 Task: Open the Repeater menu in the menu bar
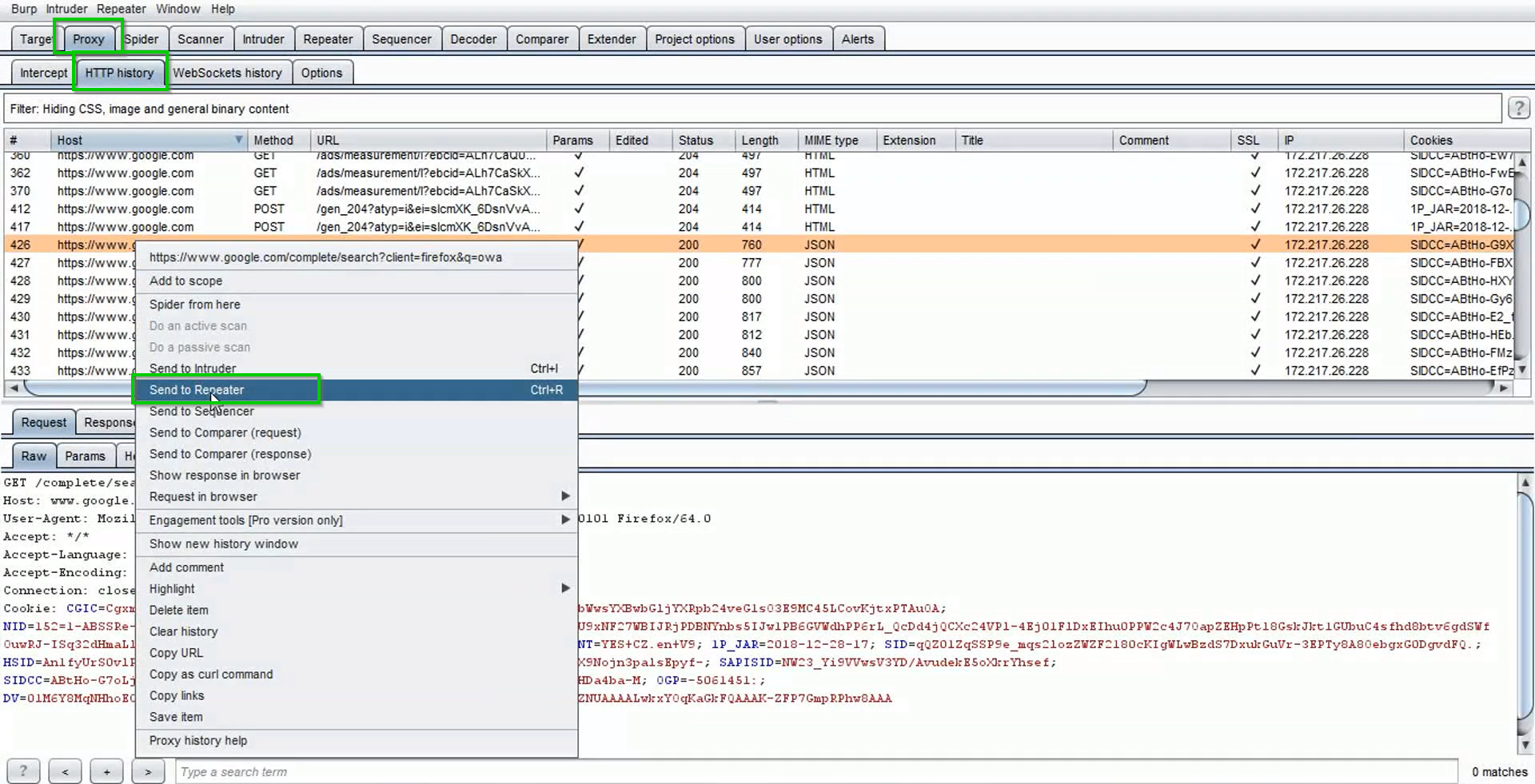coord(122,9)
